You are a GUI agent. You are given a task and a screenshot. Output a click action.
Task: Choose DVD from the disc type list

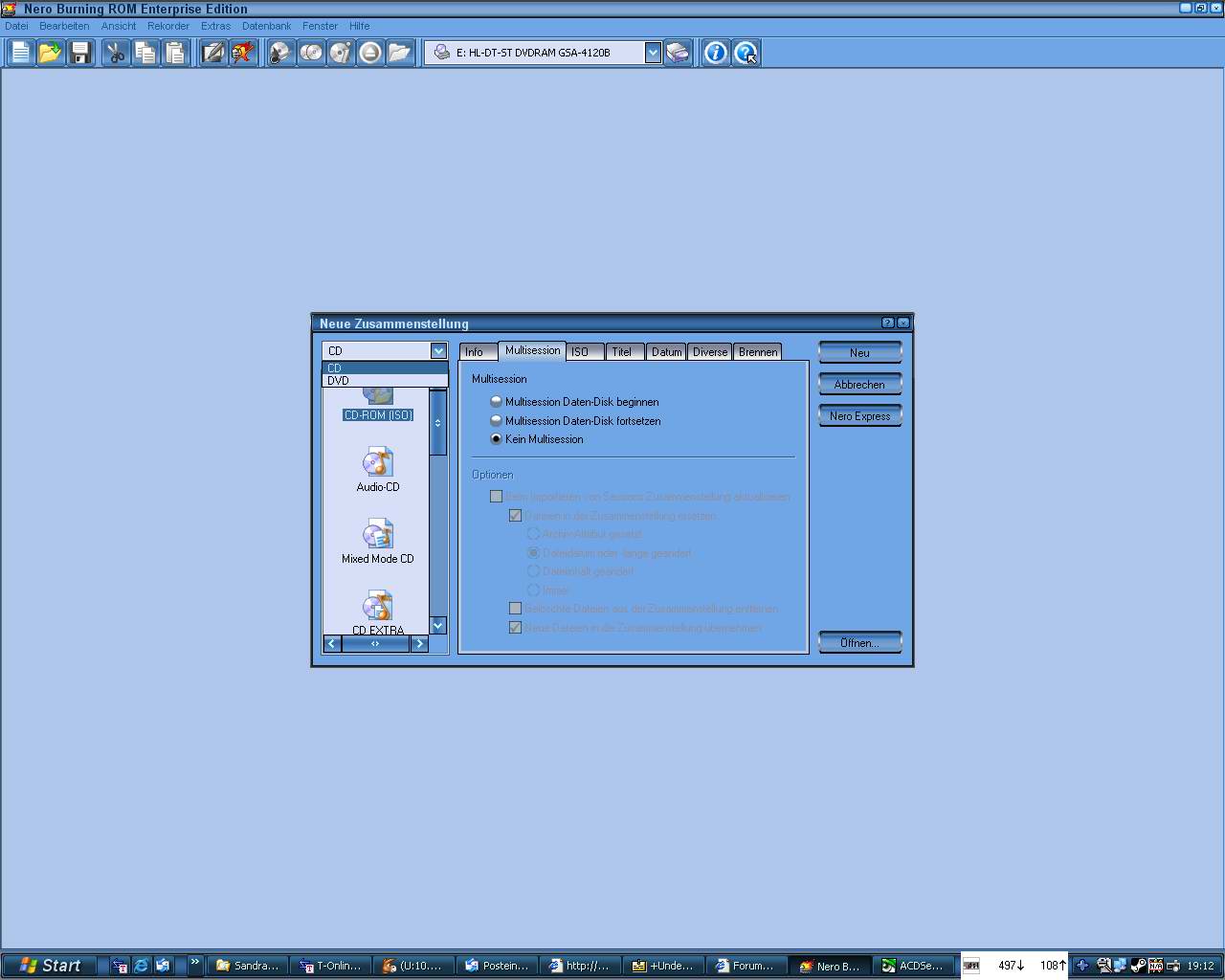coord(385,380)
